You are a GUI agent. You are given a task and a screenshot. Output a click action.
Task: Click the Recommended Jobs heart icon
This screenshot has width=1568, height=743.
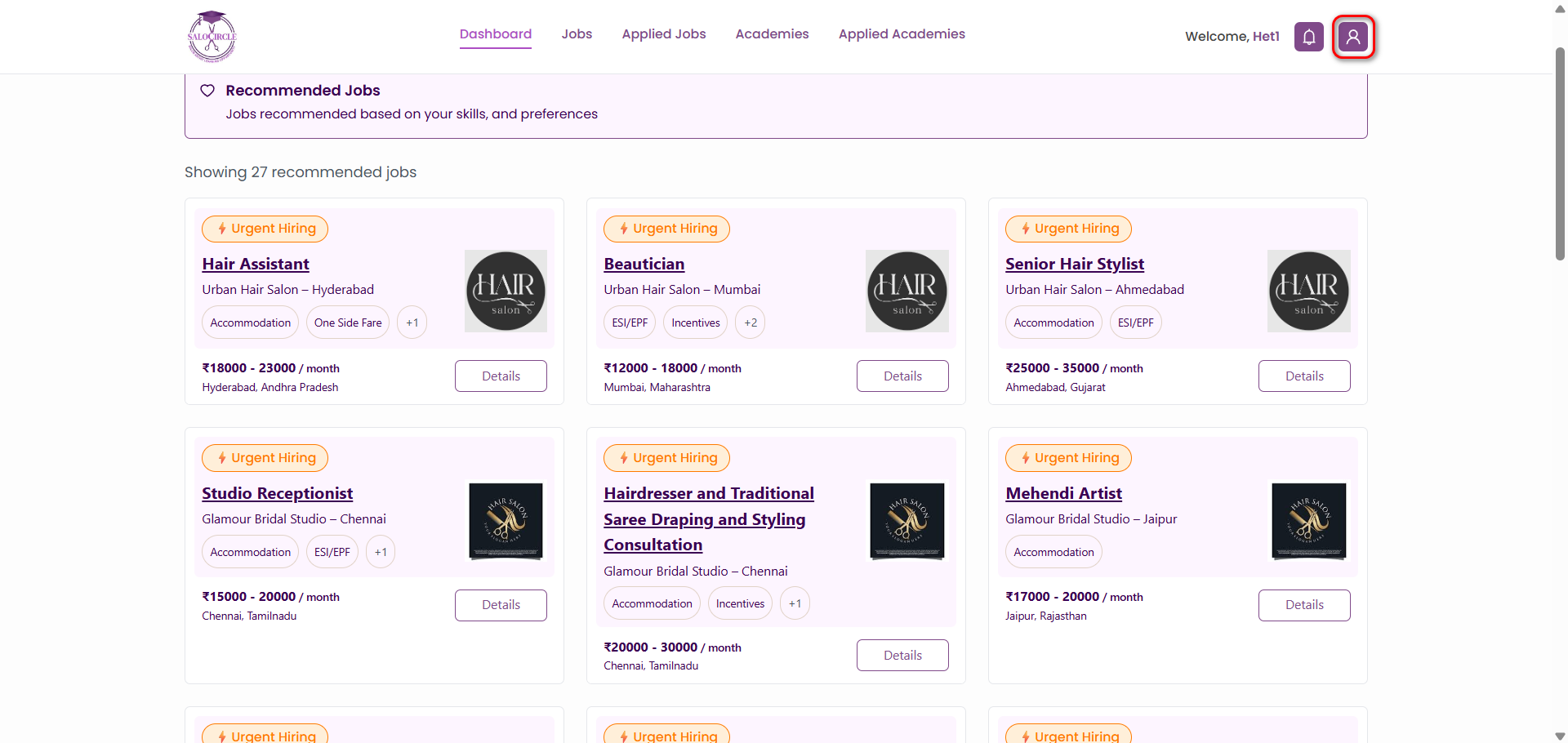(207, 91)
